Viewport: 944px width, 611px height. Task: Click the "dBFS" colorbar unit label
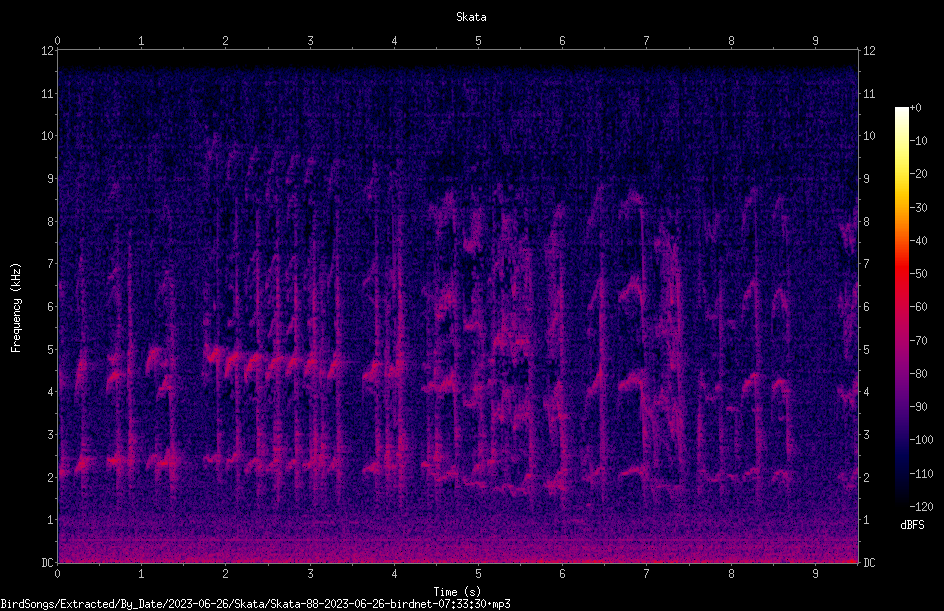[x=912, y=525]
